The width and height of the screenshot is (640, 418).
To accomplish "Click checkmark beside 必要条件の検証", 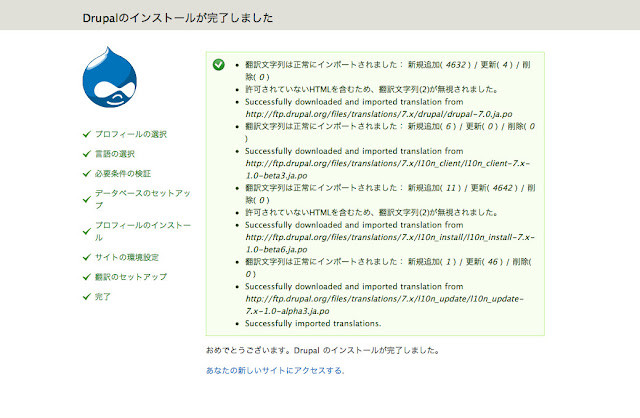I will coord(87,173).
